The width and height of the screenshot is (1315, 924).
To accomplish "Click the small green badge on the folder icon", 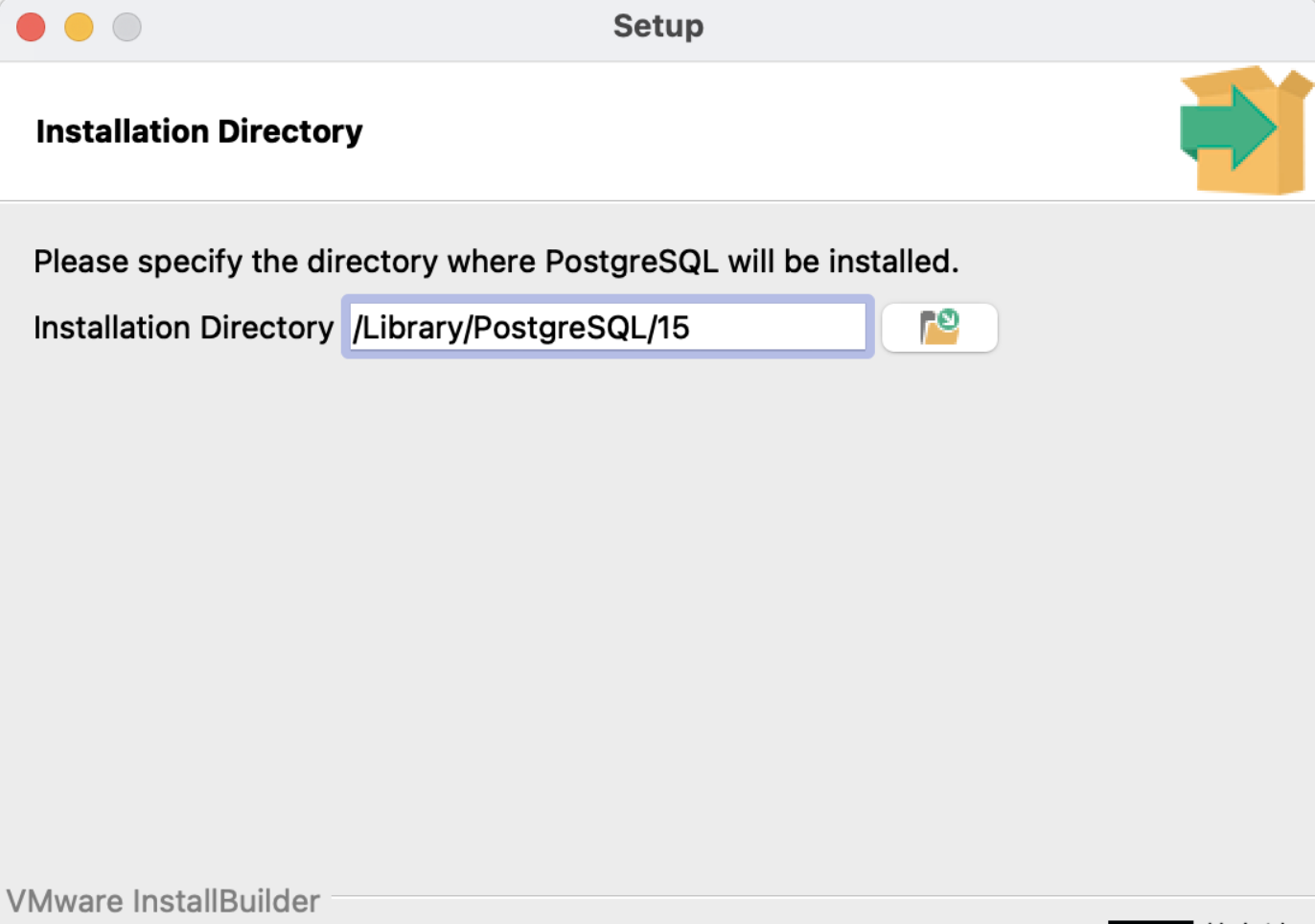I will [948, 319].
